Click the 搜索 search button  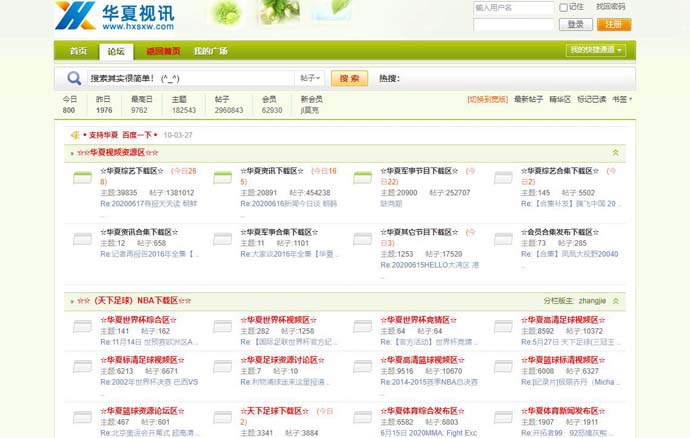click(x=349, y=78)
